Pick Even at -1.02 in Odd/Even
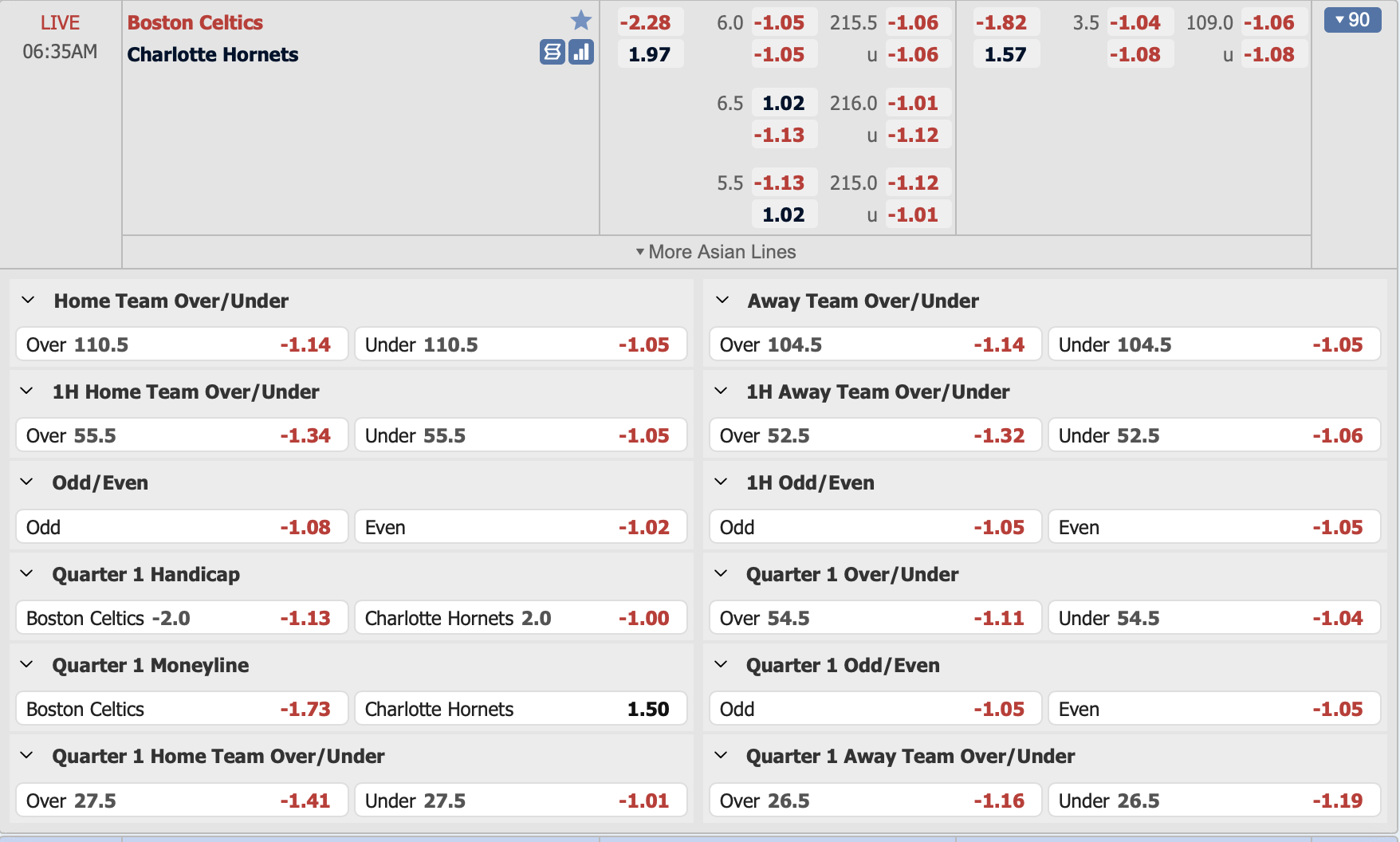This screenshot has height=842, width=1400. [x=521, y=527]
